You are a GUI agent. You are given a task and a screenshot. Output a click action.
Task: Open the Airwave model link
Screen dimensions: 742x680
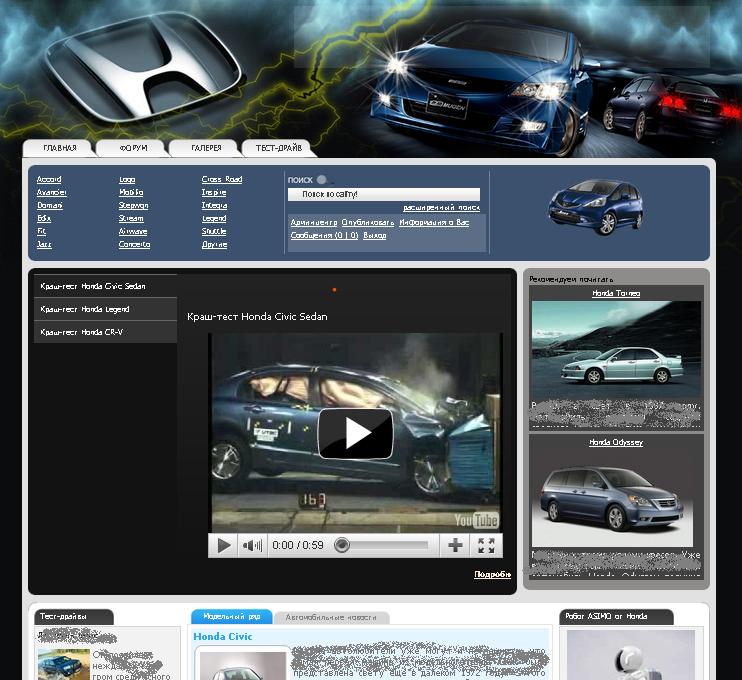[133, 231]
